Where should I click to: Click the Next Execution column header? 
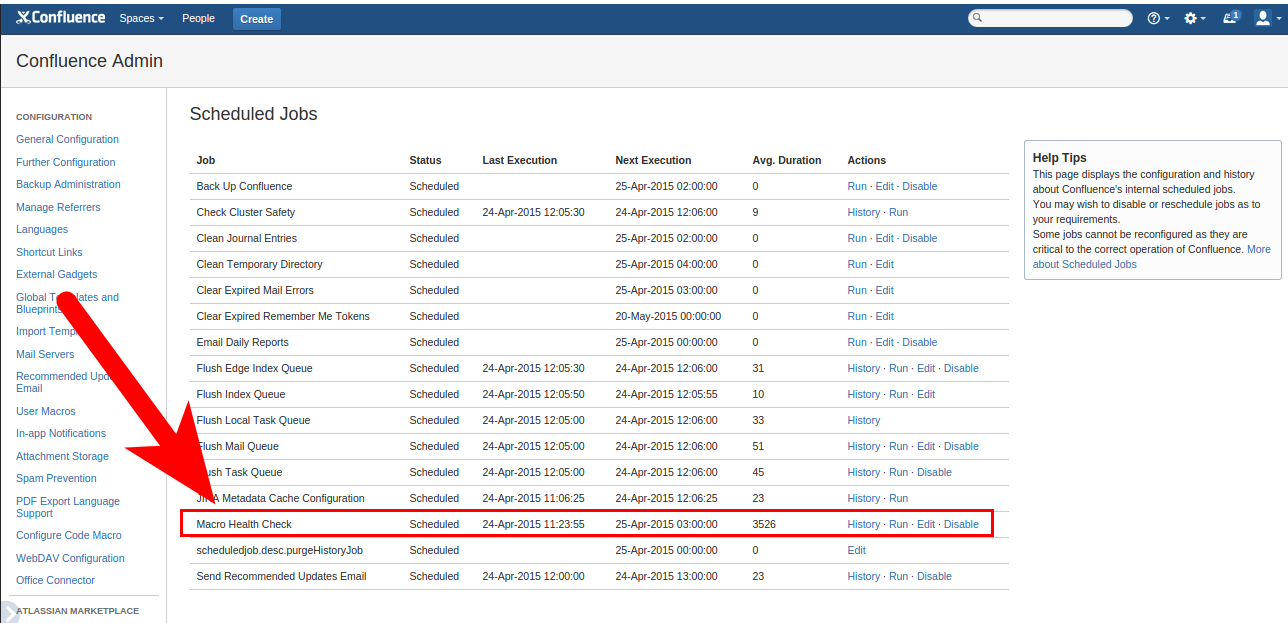[x=653, y=160]
